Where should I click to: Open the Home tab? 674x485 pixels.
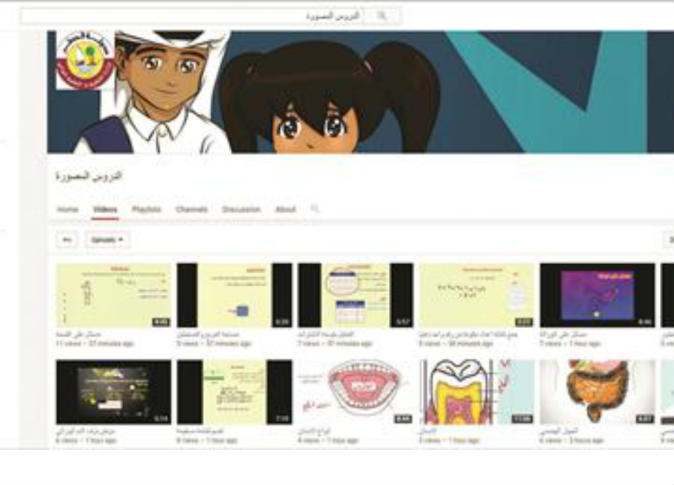68,210
